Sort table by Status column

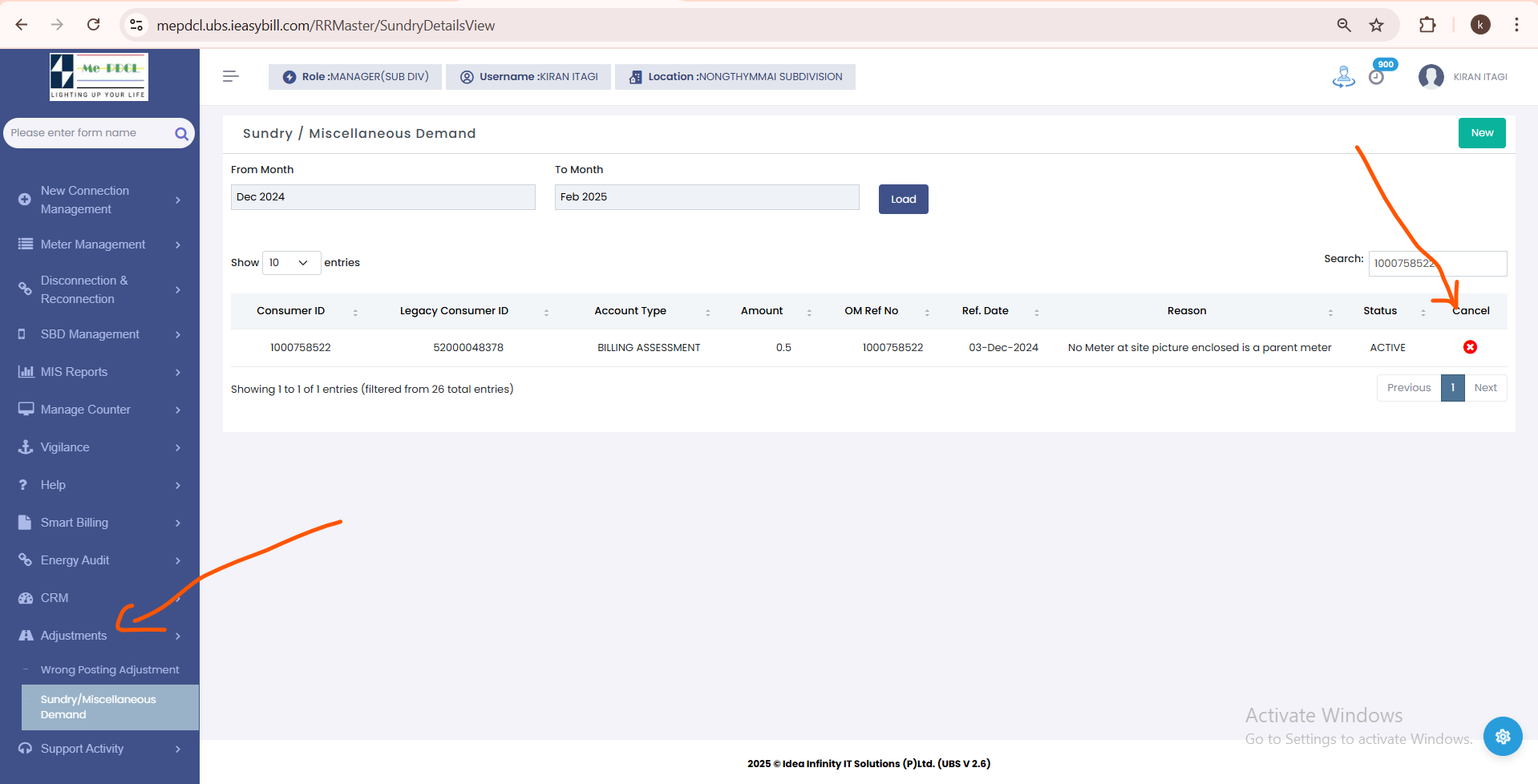(1388, 311)
